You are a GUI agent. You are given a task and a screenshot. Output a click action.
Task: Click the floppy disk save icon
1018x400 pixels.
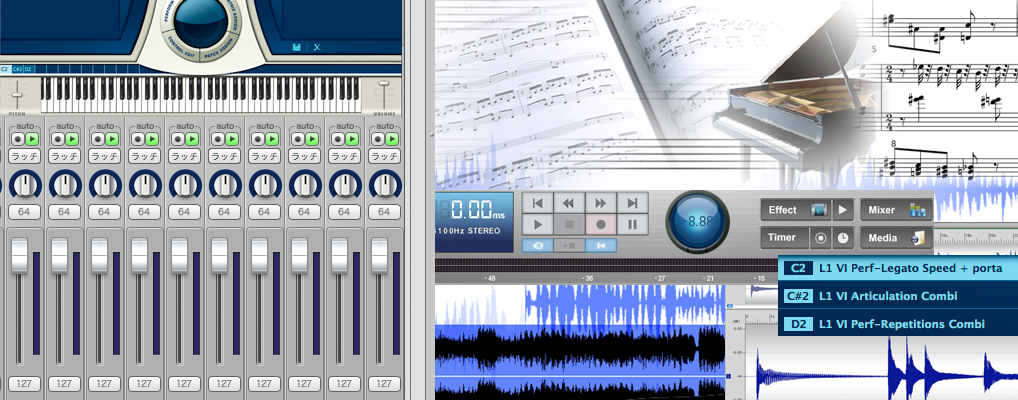[296, 47]
